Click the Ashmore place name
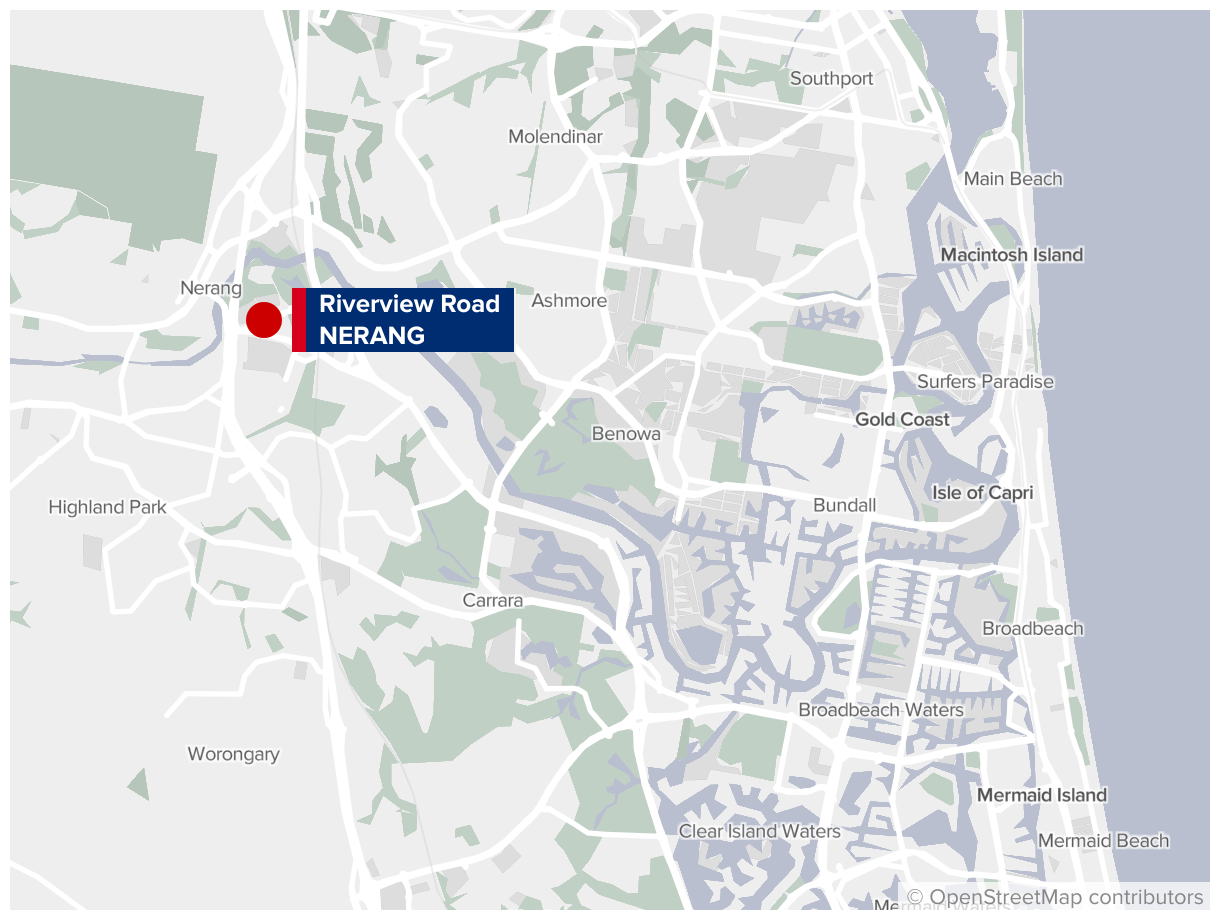Screen dimensions: 1220x920 tap(569, 301)
